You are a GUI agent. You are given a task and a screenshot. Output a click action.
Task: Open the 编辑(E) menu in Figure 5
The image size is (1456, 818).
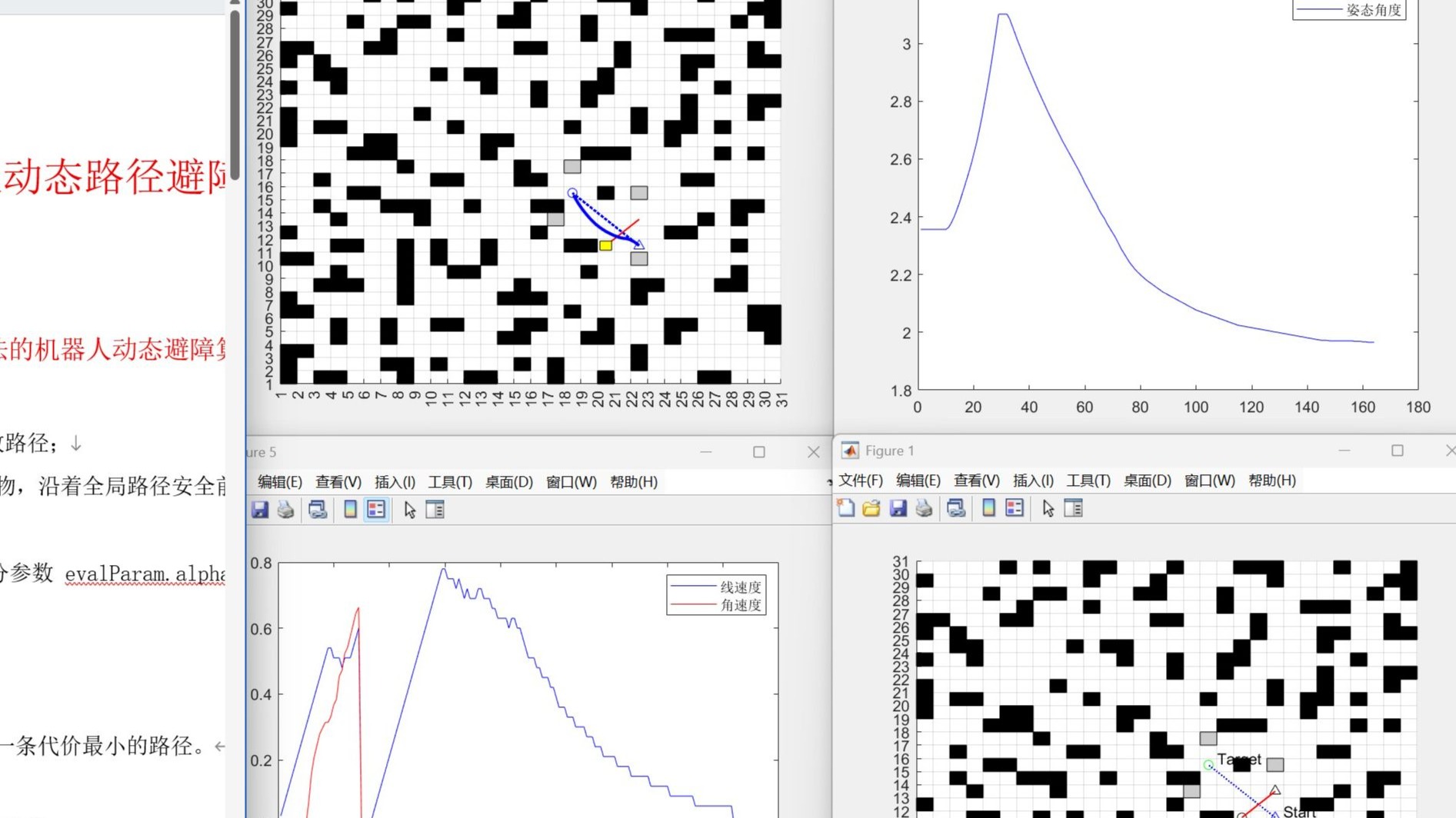280,482
